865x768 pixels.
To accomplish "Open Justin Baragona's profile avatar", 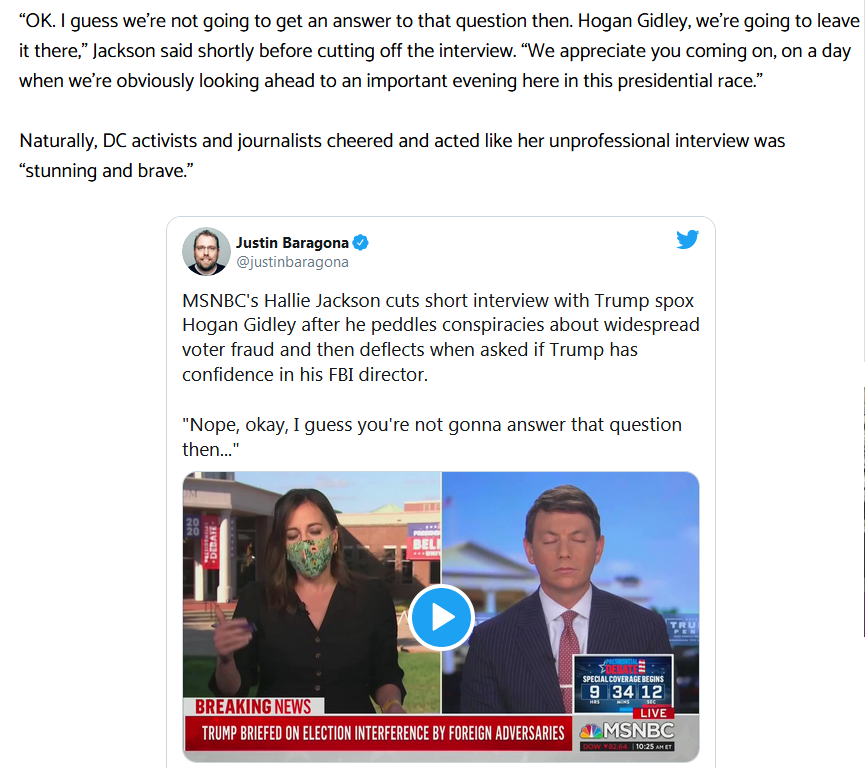I will click(206, 252).
